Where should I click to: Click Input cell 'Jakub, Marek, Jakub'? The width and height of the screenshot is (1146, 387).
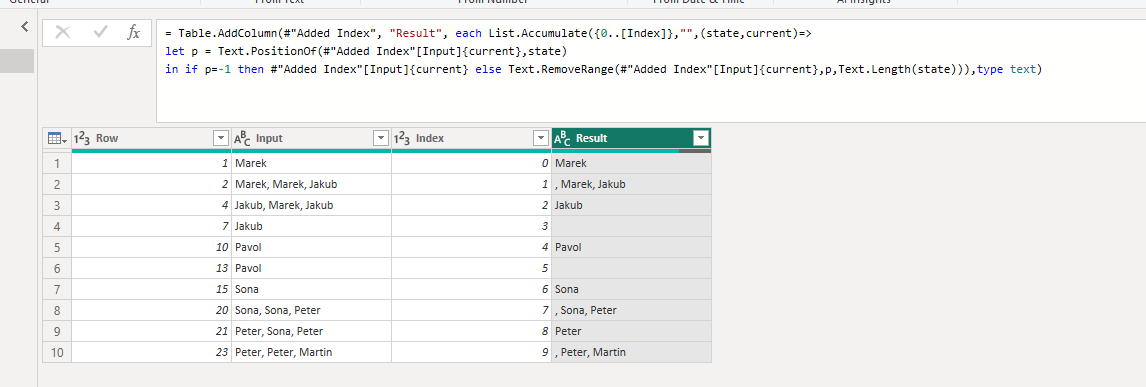pos(311,205)
